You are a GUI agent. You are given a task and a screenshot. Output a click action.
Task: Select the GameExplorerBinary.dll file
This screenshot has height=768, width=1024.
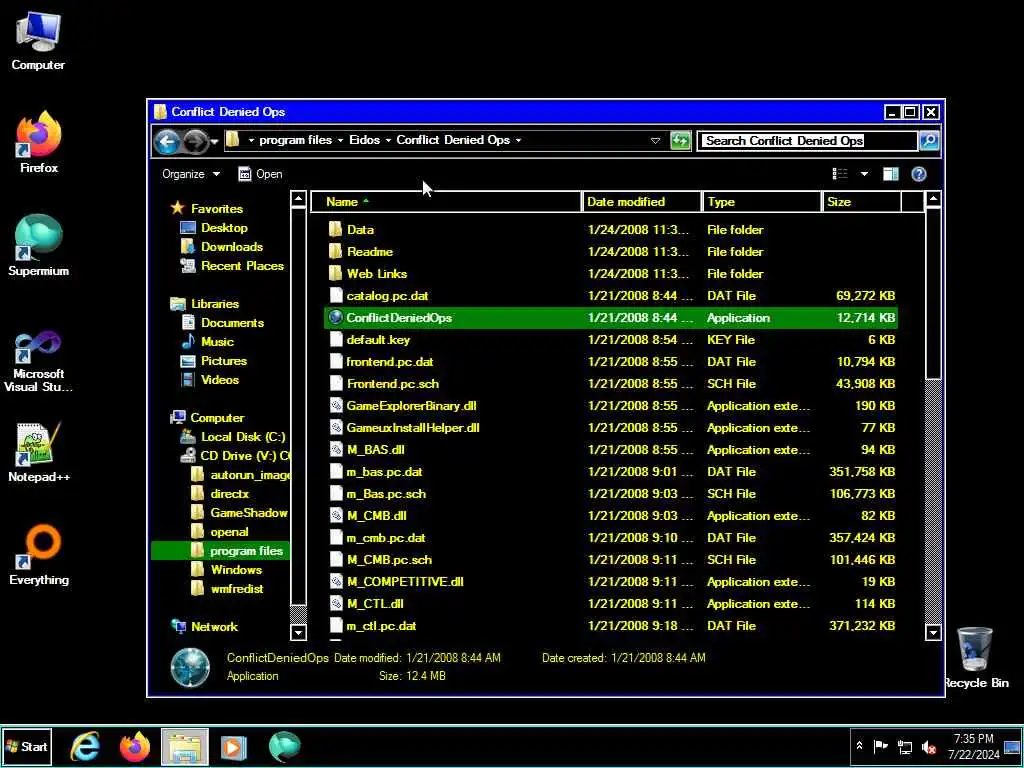coord(611,406)
